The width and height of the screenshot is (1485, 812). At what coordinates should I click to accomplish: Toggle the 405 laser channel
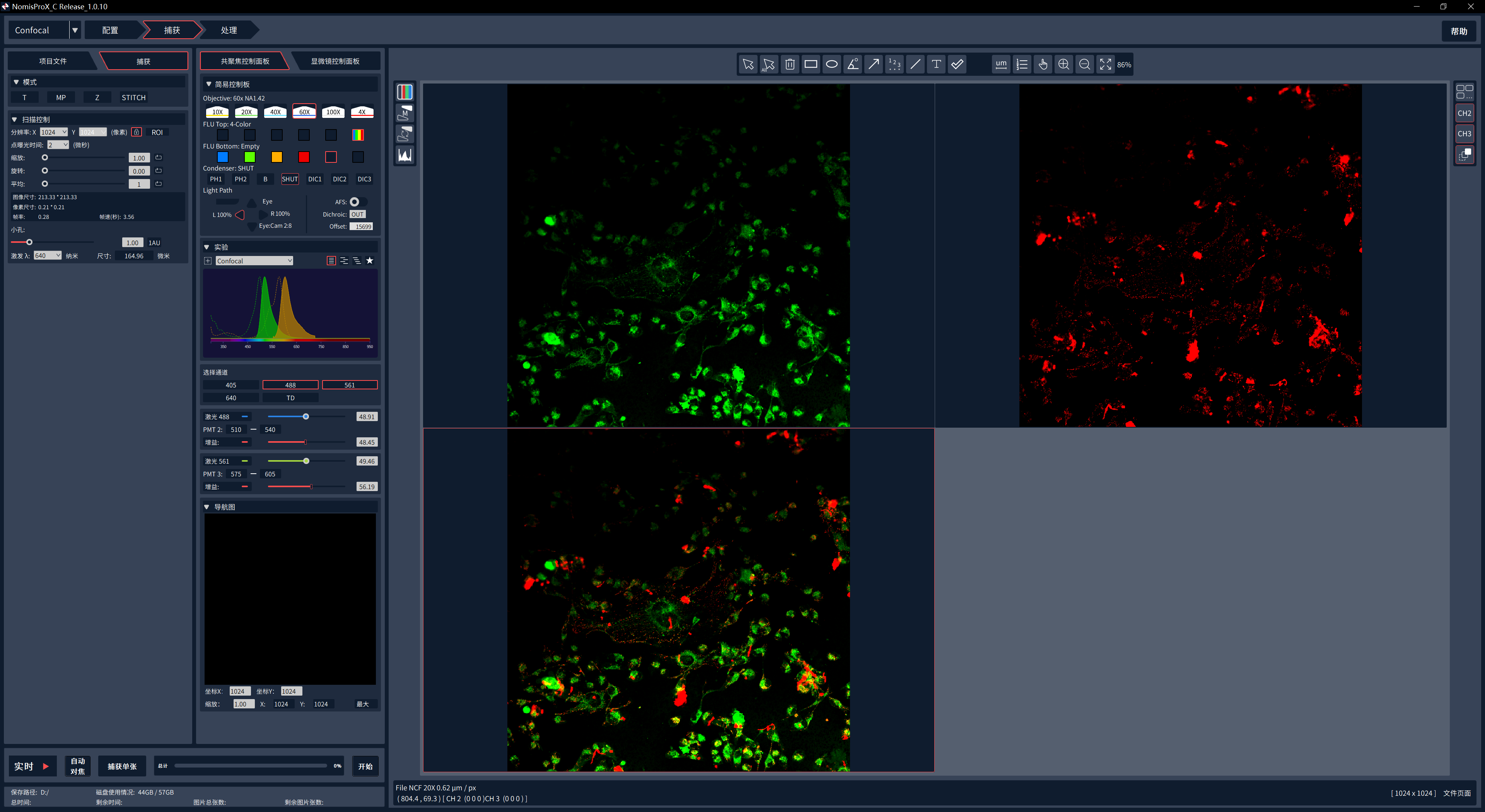[230, 385]
